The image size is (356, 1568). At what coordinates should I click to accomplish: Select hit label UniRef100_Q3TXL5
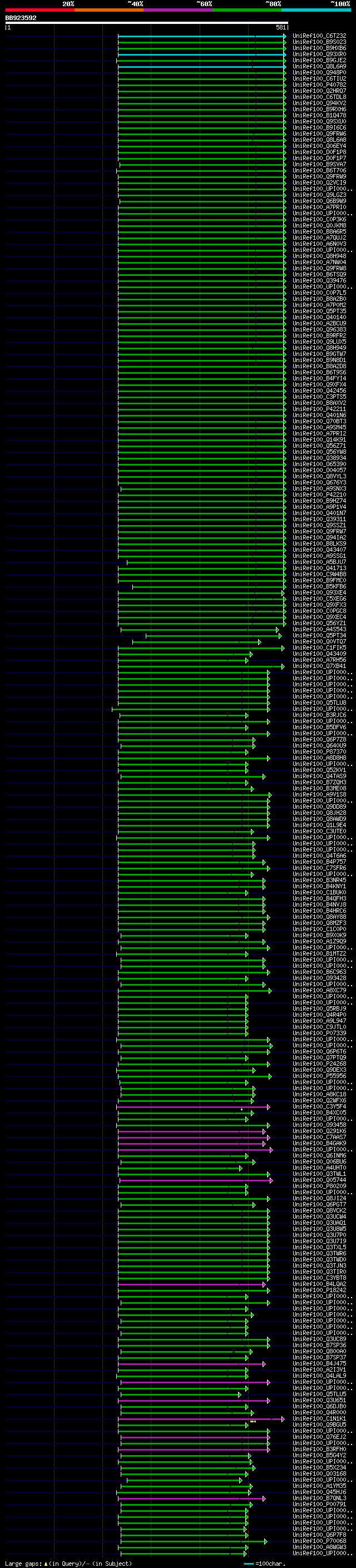click(319, 1247)
